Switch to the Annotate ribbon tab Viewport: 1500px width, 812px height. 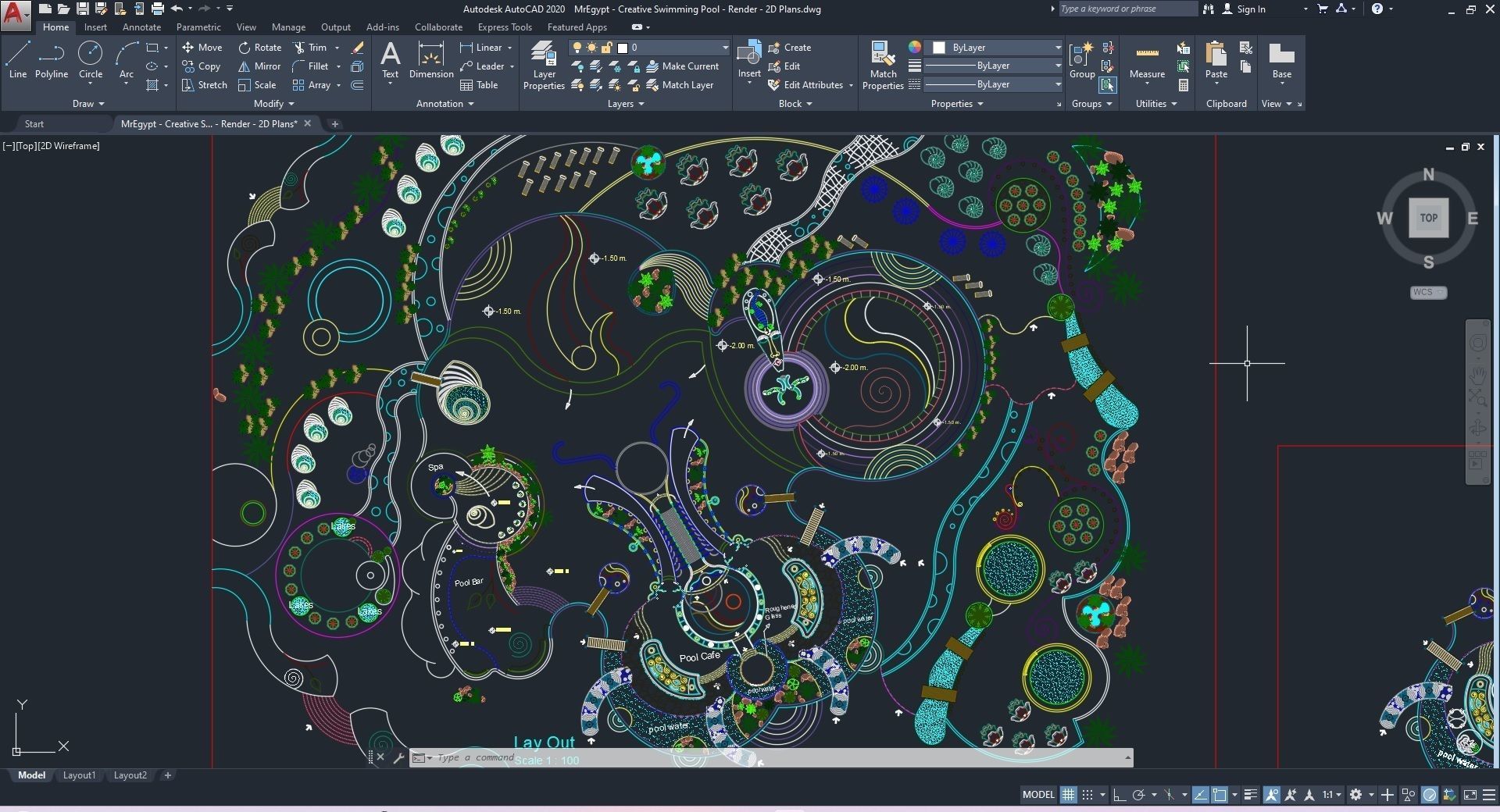point(141,27)
